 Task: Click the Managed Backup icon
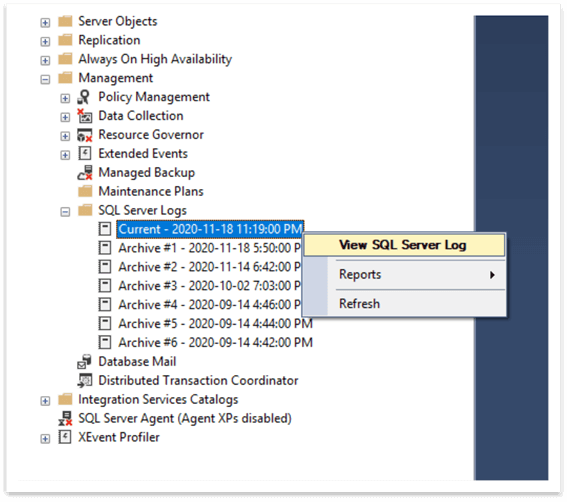(x=85, y=173)
